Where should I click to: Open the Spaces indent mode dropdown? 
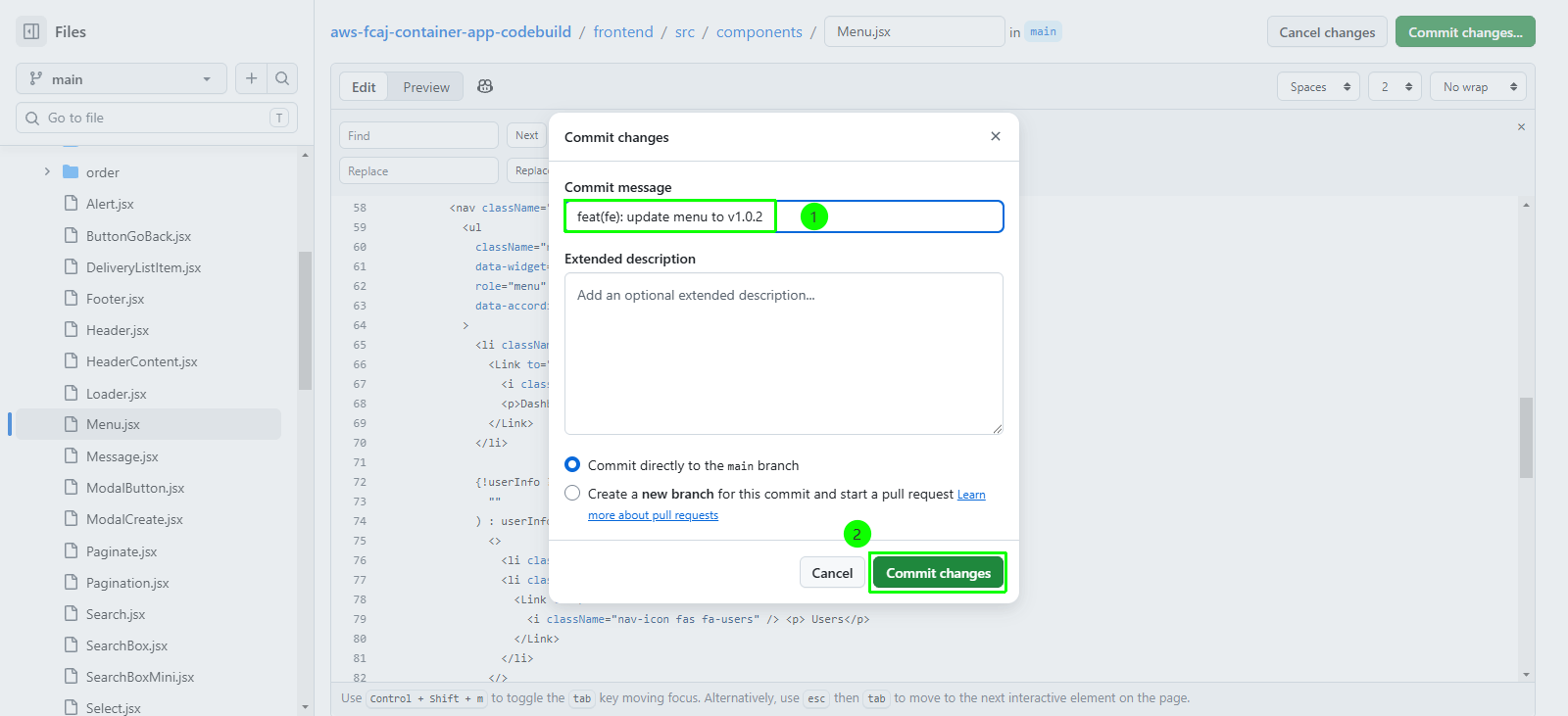[1318, 86]
